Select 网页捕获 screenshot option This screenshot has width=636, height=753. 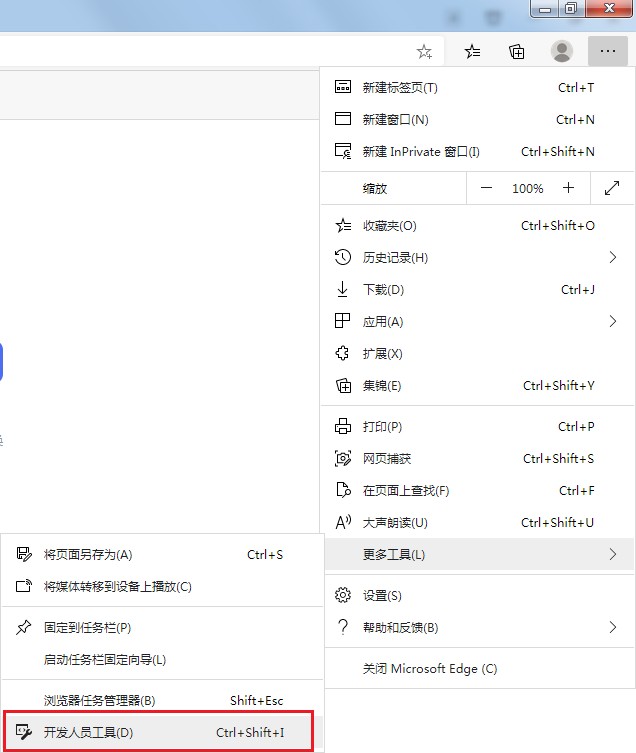(386, 459)
